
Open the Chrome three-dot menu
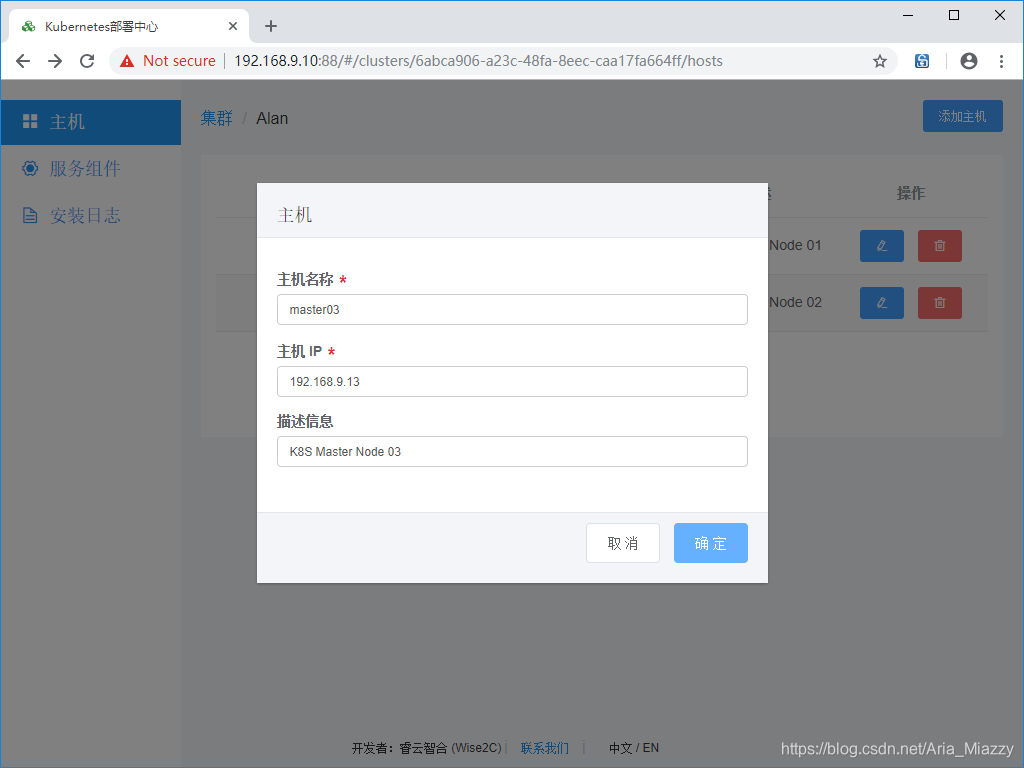pos(1001,61)
